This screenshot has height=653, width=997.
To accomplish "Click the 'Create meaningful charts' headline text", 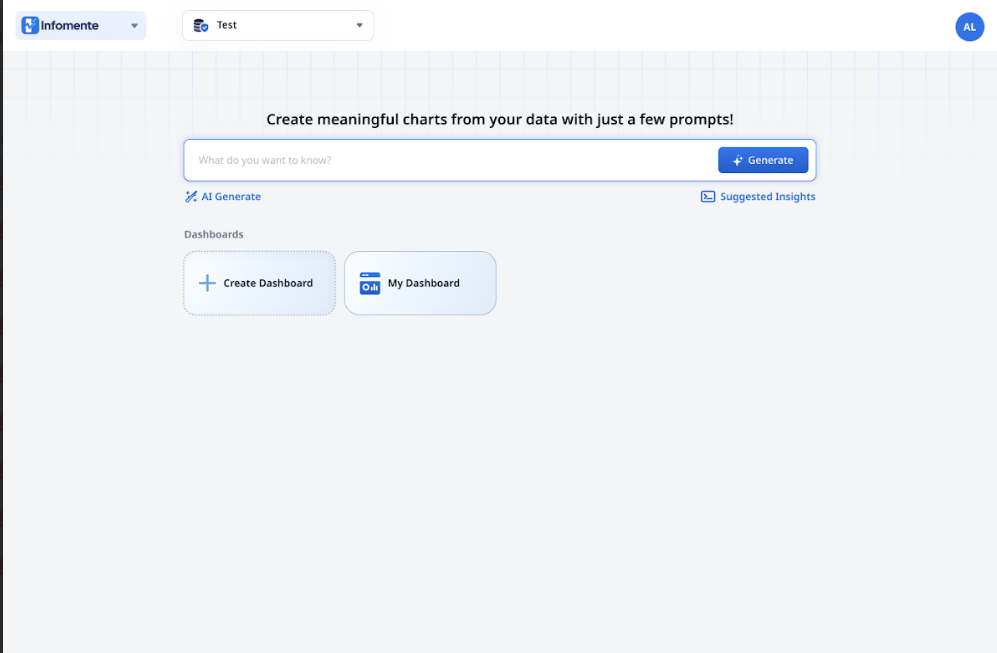I will [500, 119].
